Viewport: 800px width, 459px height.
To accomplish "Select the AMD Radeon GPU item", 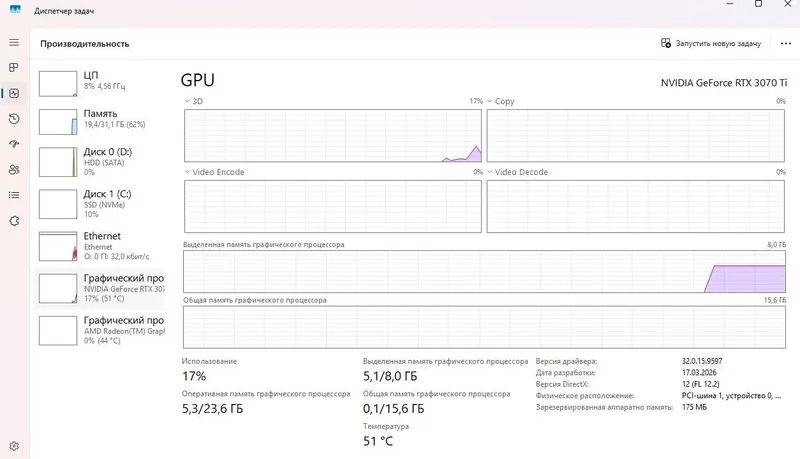I will pyautogui.click(x=100, y=330).
